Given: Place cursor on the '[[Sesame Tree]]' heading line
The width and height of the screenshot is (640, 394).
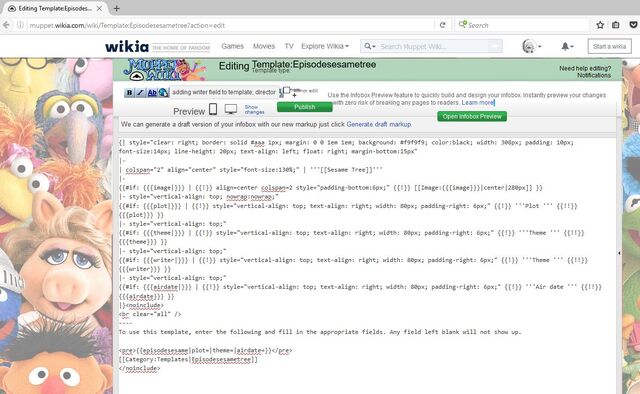Looking at the screenshot, I should [251, 169].
